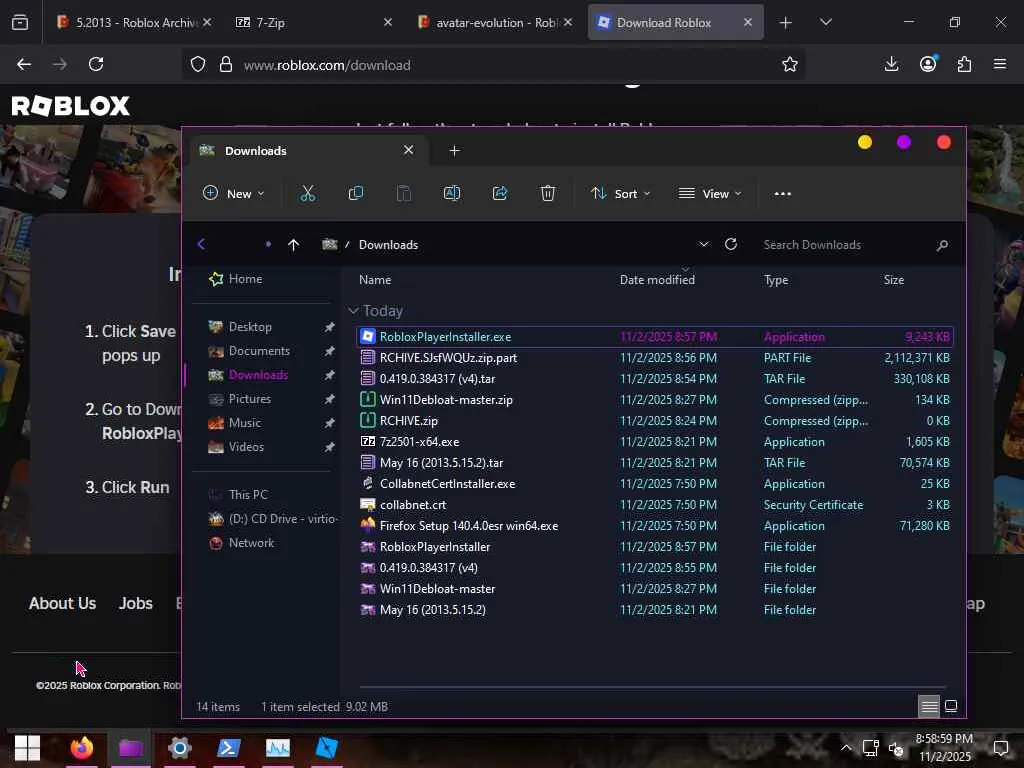Select the 7z2501-x64.exe file
Image resolution: width=1024 pixels, height=768 pixels.
click(x=655, y=441)
